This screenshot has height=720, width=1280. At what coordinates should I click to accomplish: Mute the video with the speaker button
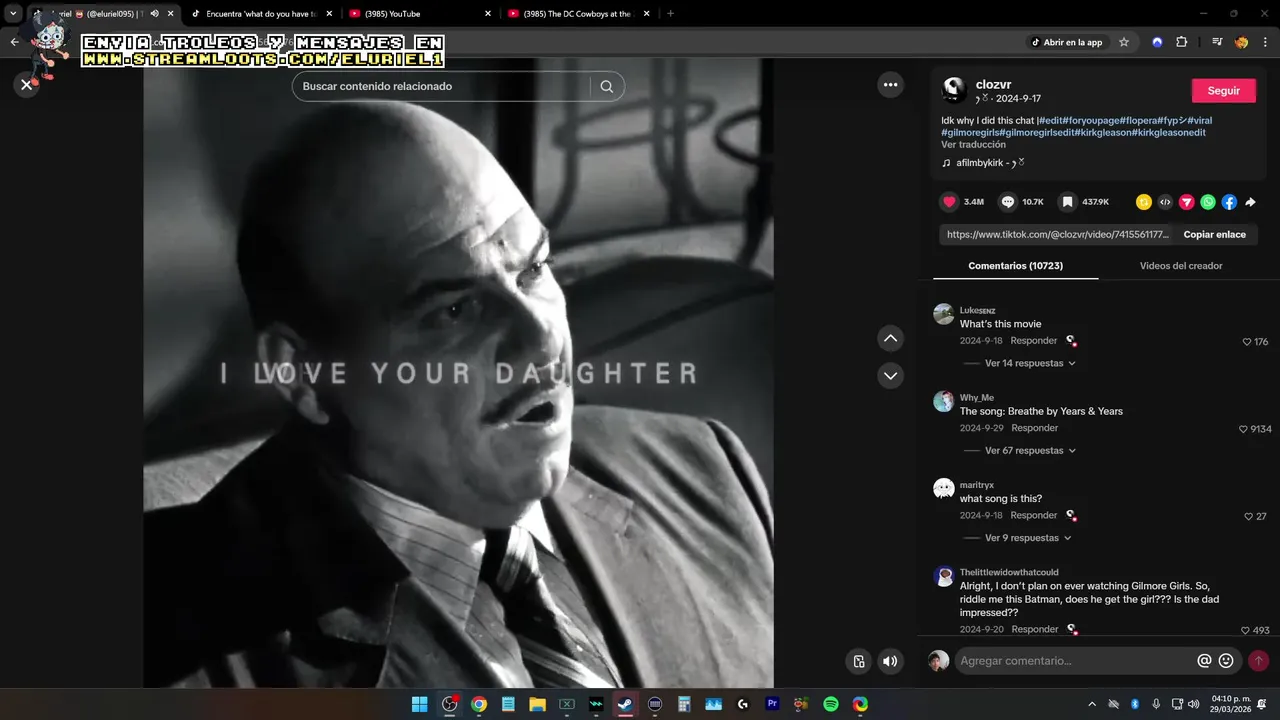point(890,661)
